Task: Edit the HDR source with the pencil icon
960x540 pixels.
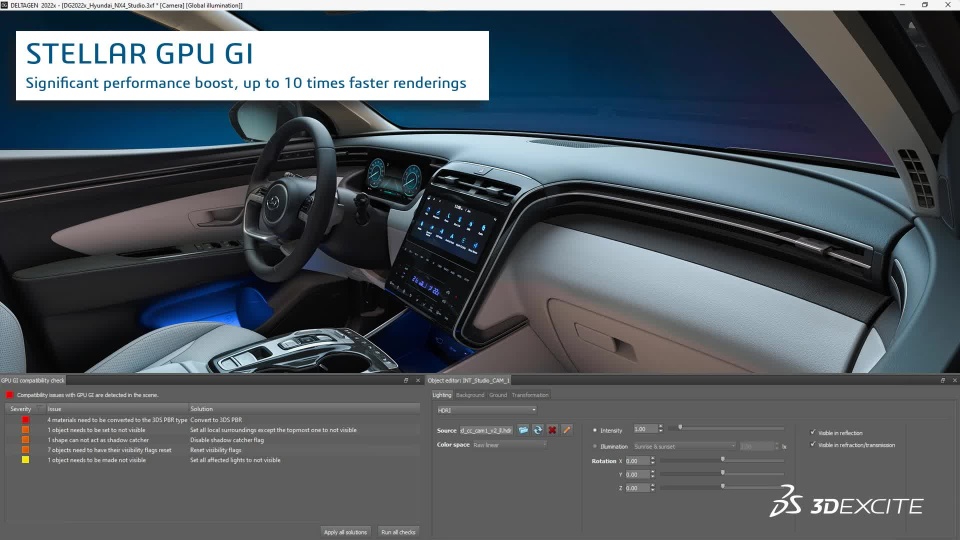Action: 567,430
